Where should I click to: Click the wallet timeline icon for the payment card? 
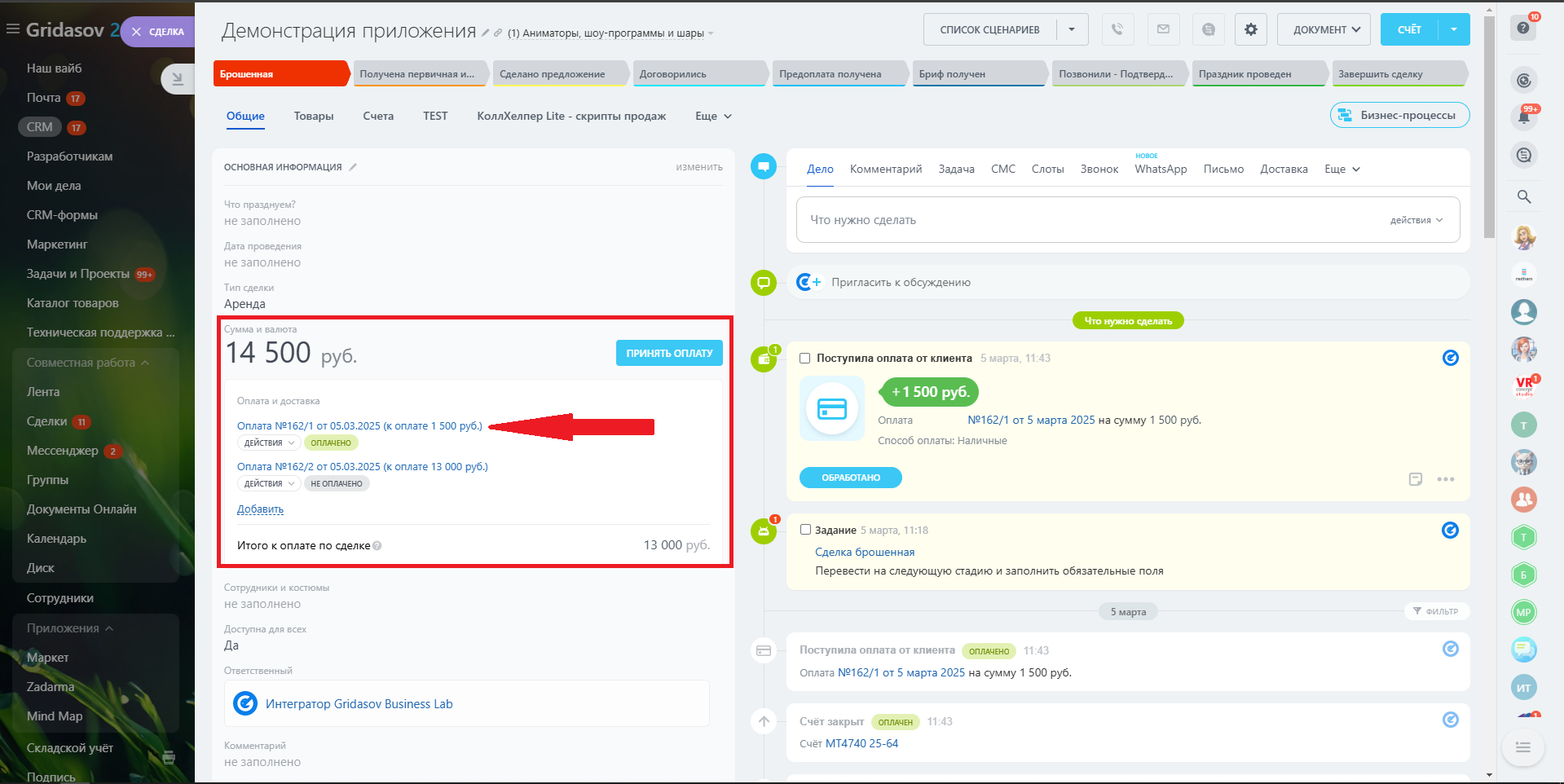point(764,359)
